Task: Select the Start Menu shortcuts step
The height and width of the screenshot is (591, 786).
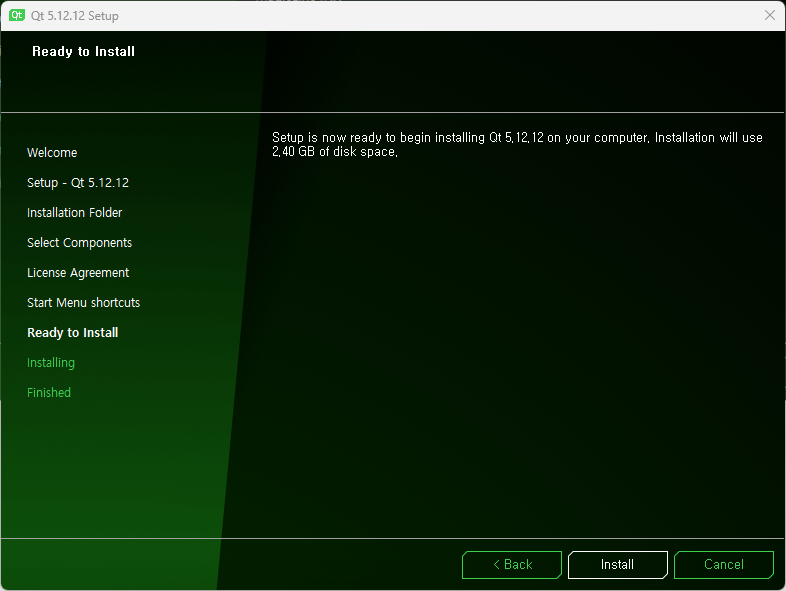Action: click(x=83, y=303)
